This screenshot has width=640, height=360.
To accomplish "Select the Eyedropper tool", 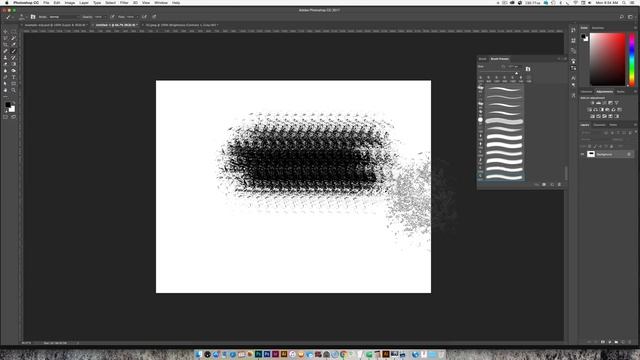I will (x=13, y=44).
